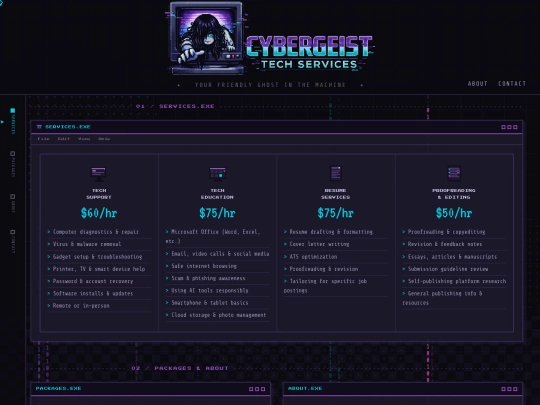This screenshot has width=540, height=405.
Task: Click 'Smartphone & tablet basics'
Action: tap(210, 302)
